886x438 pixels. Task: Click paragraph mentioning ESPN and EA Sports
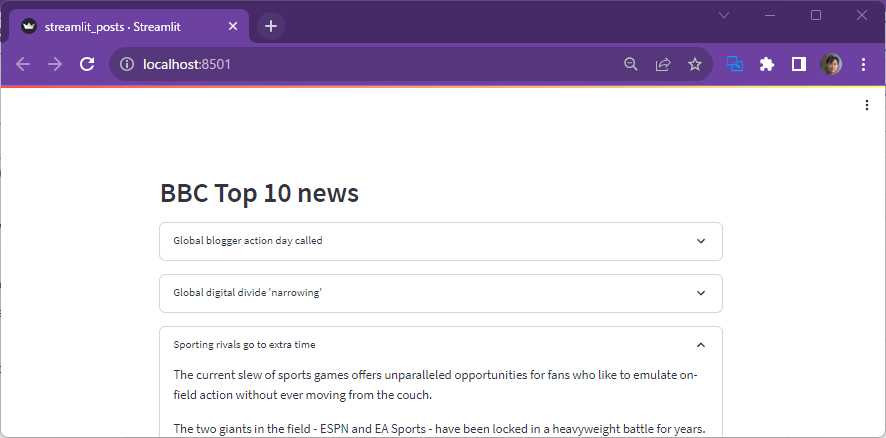439,429
